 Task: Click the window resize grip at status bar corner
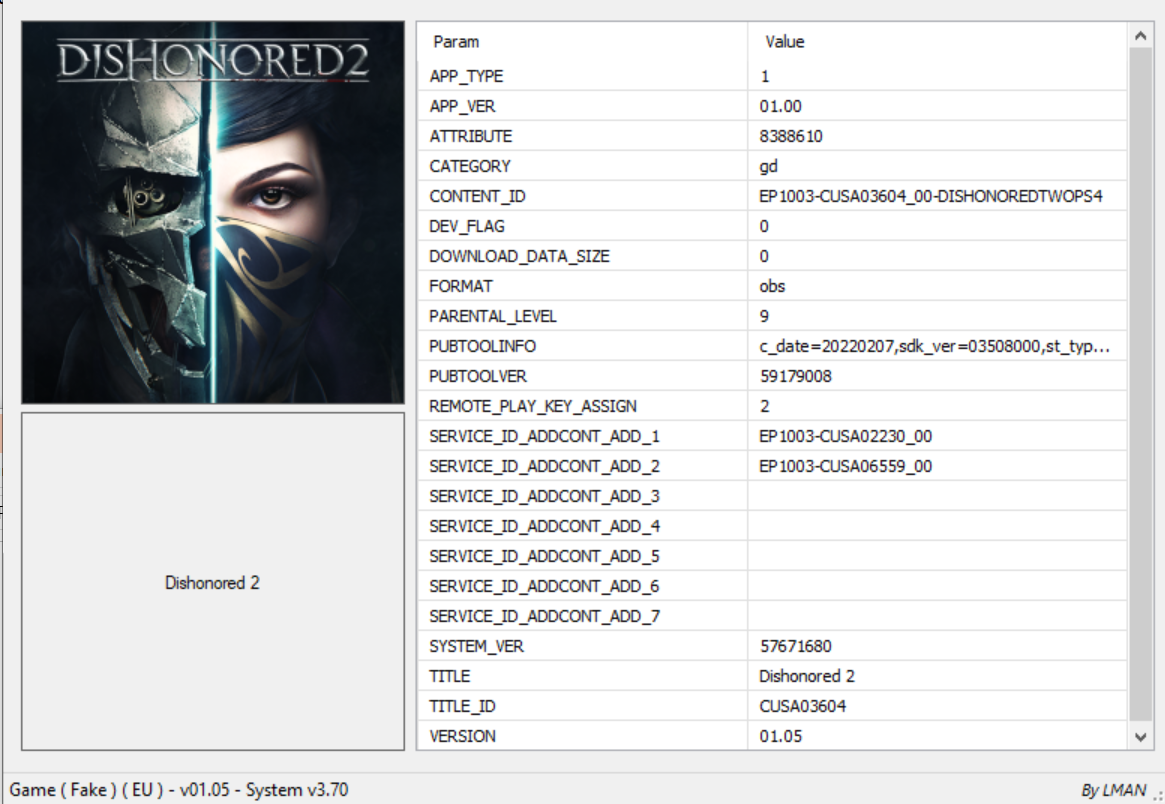coord(1157,796)
